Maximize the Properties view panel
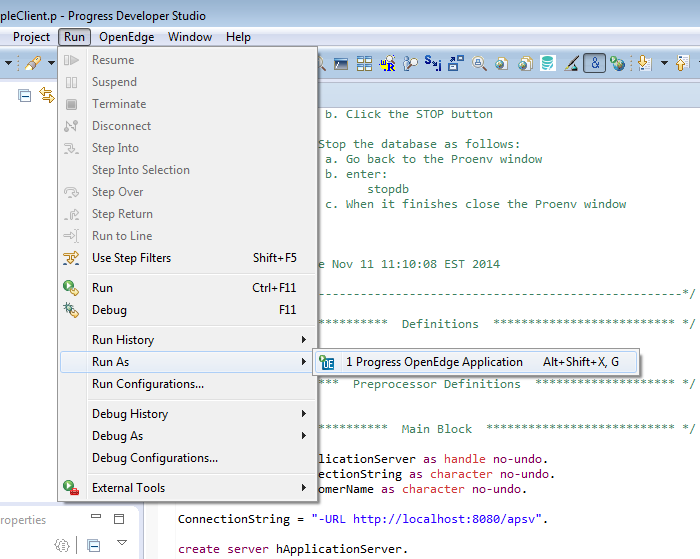The width and height of the screenshot is (700, 559). [x=119, y=518]
